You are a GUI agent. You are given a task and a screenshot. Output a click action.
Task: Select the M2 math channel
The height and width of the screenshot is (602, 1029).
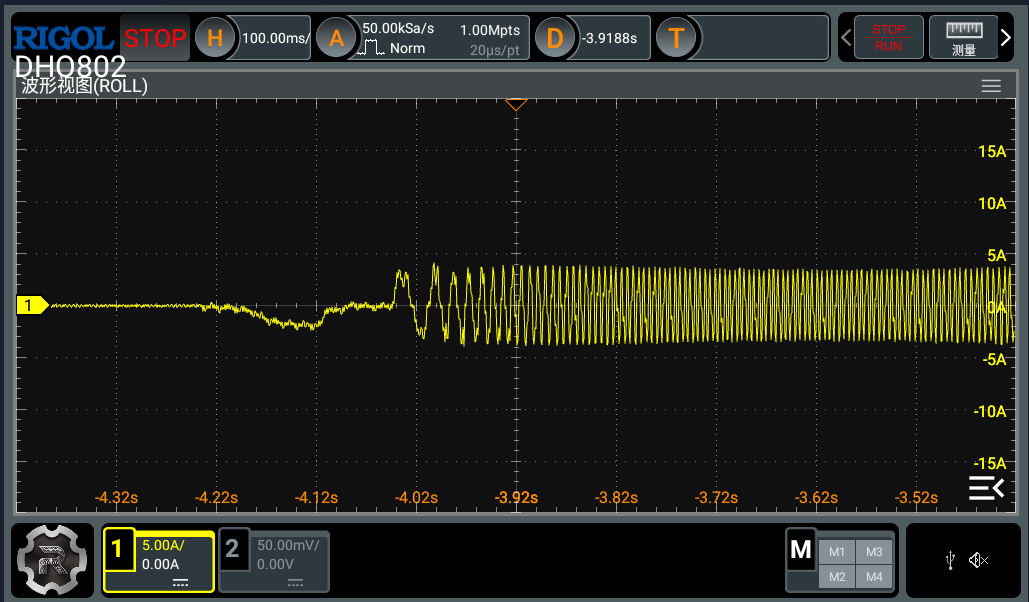pos(837,577)
